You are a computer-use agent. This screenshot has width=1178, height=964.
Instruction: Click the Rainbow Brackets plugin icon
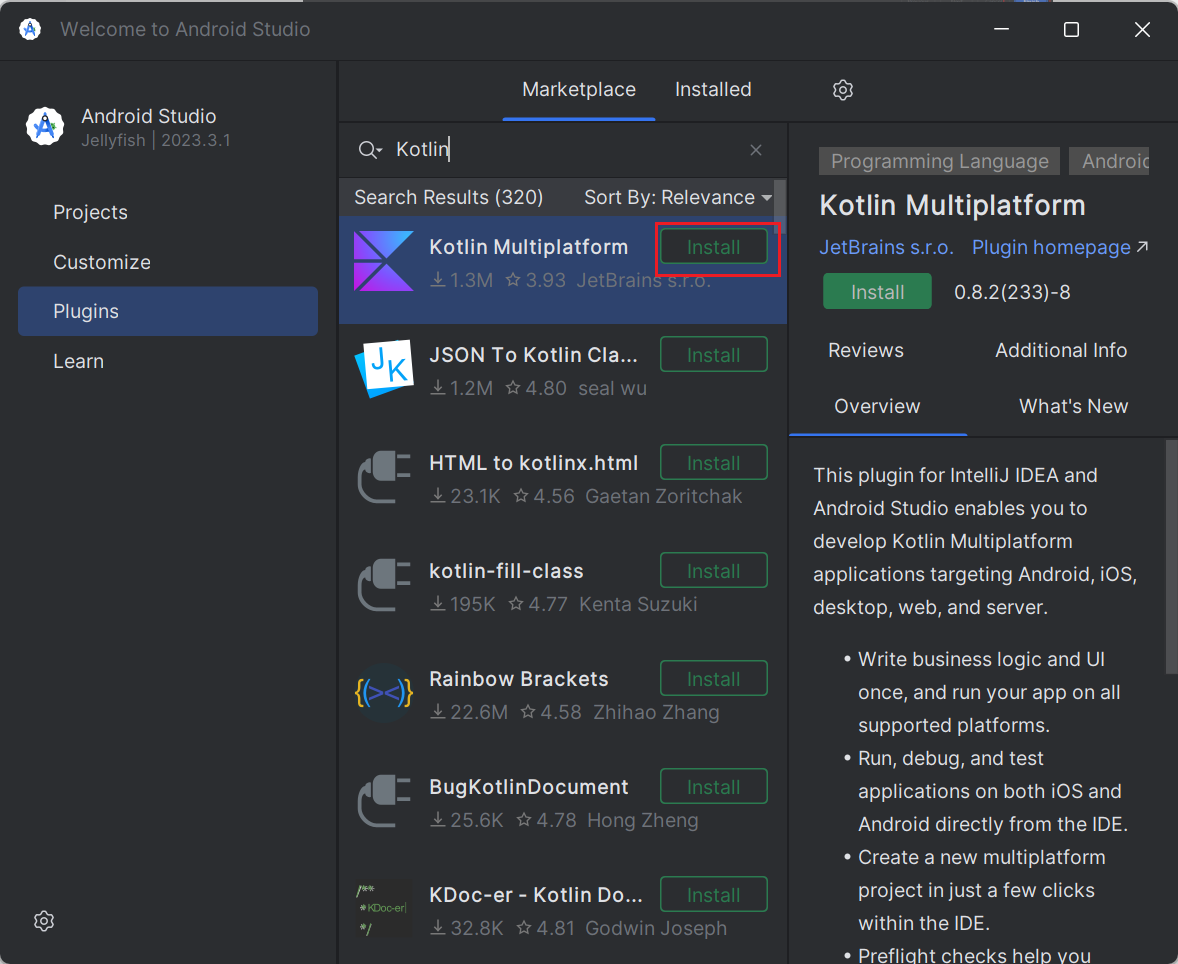coord(384,693)
